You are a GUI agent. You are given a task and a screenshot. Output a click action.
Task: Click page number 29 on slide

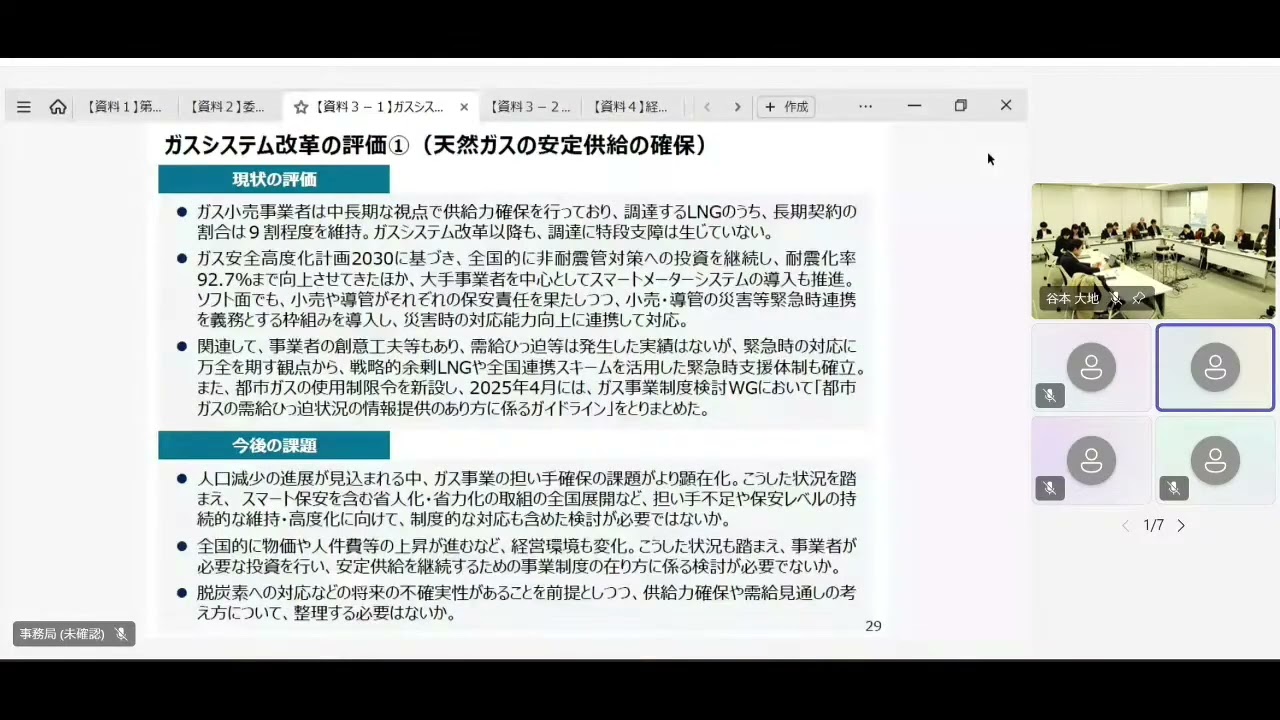[x=873, y=626]
